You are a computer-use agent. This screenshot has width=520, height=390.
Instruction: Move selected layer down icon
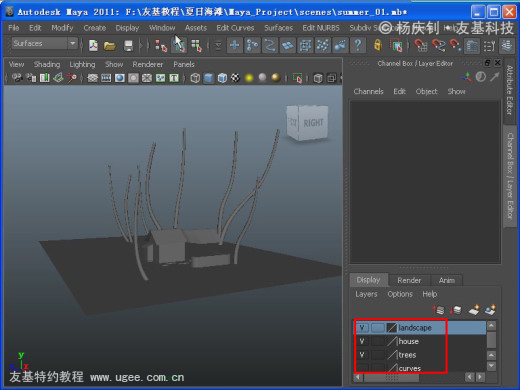click(x=456, y=310)
